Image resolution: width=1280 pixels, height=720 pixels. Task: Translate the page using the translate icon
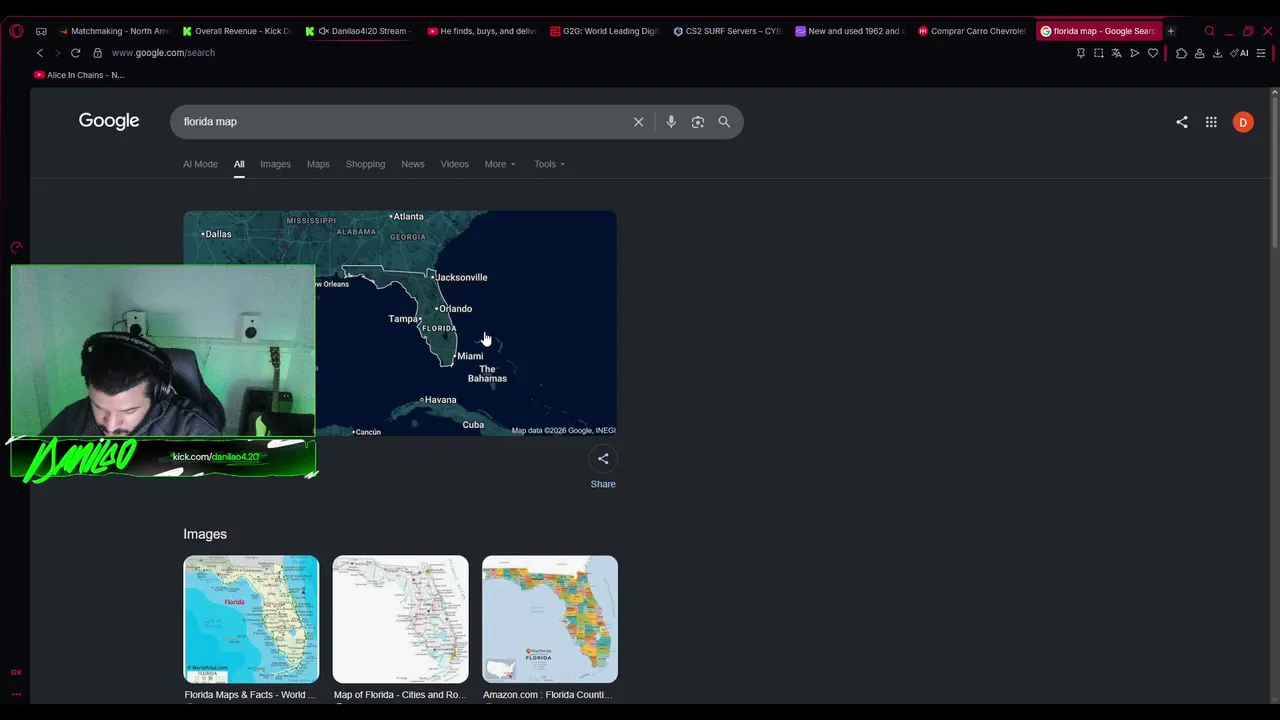tap(1117, 53)
